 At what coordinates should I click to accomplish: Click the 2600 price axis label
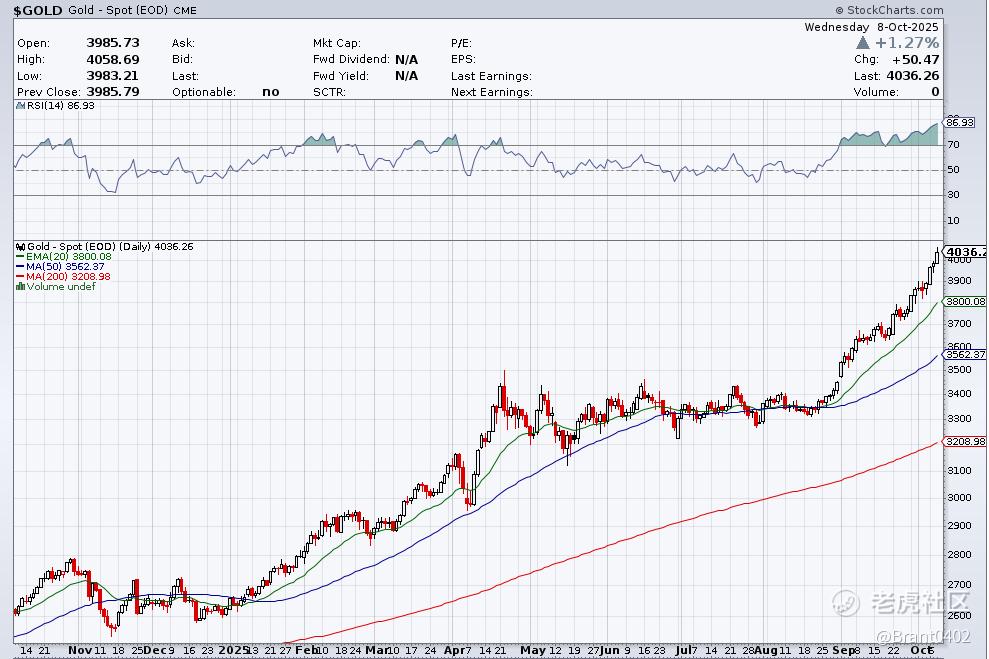(x=959, y=615)
